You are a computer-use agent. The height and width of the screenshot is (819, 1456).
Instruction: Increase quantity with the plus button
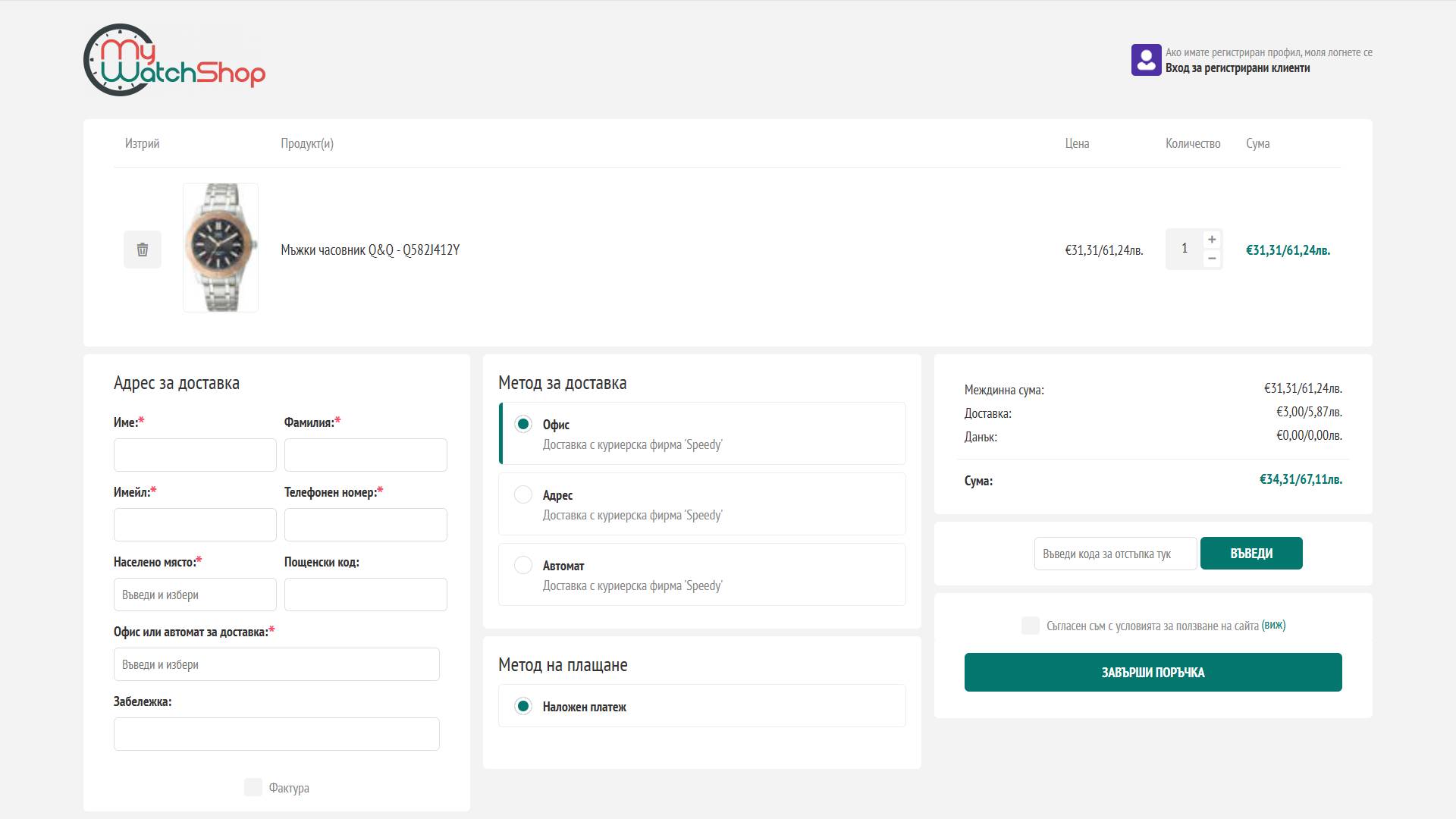(1212, 240)
